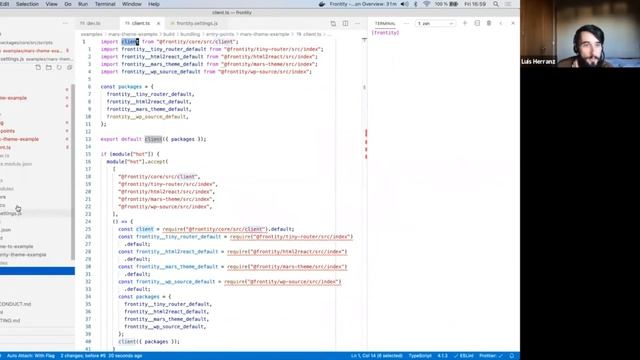640x360 pixels.
Task: Open the Terminal menu
Action: coord(105,4)
